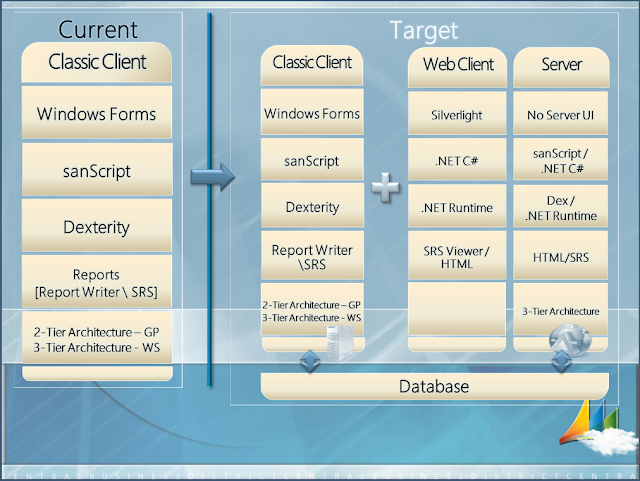Click the double arrow below Target Classic Client column
Image resolution: width=640 pixels, height=481 pixels.
pos(310,361)
